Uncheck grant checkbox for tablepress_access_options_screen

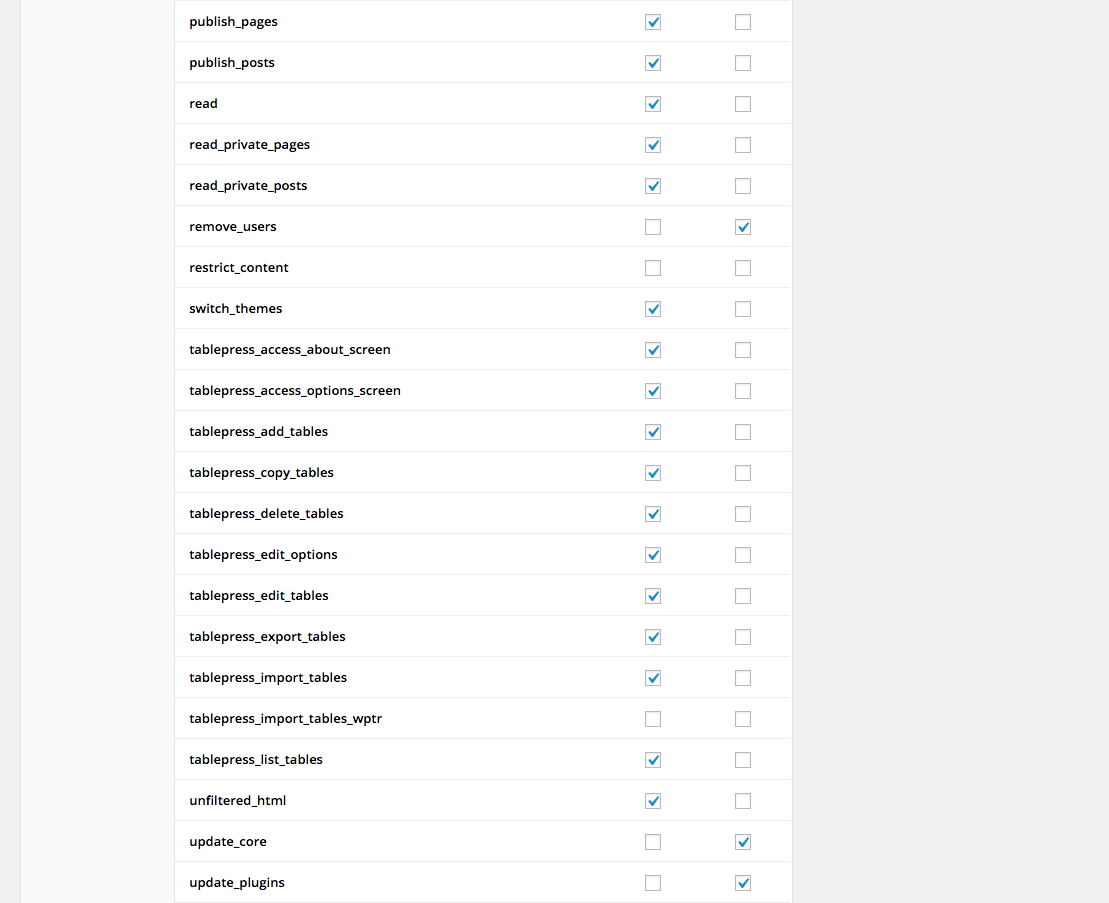[653, 391]
